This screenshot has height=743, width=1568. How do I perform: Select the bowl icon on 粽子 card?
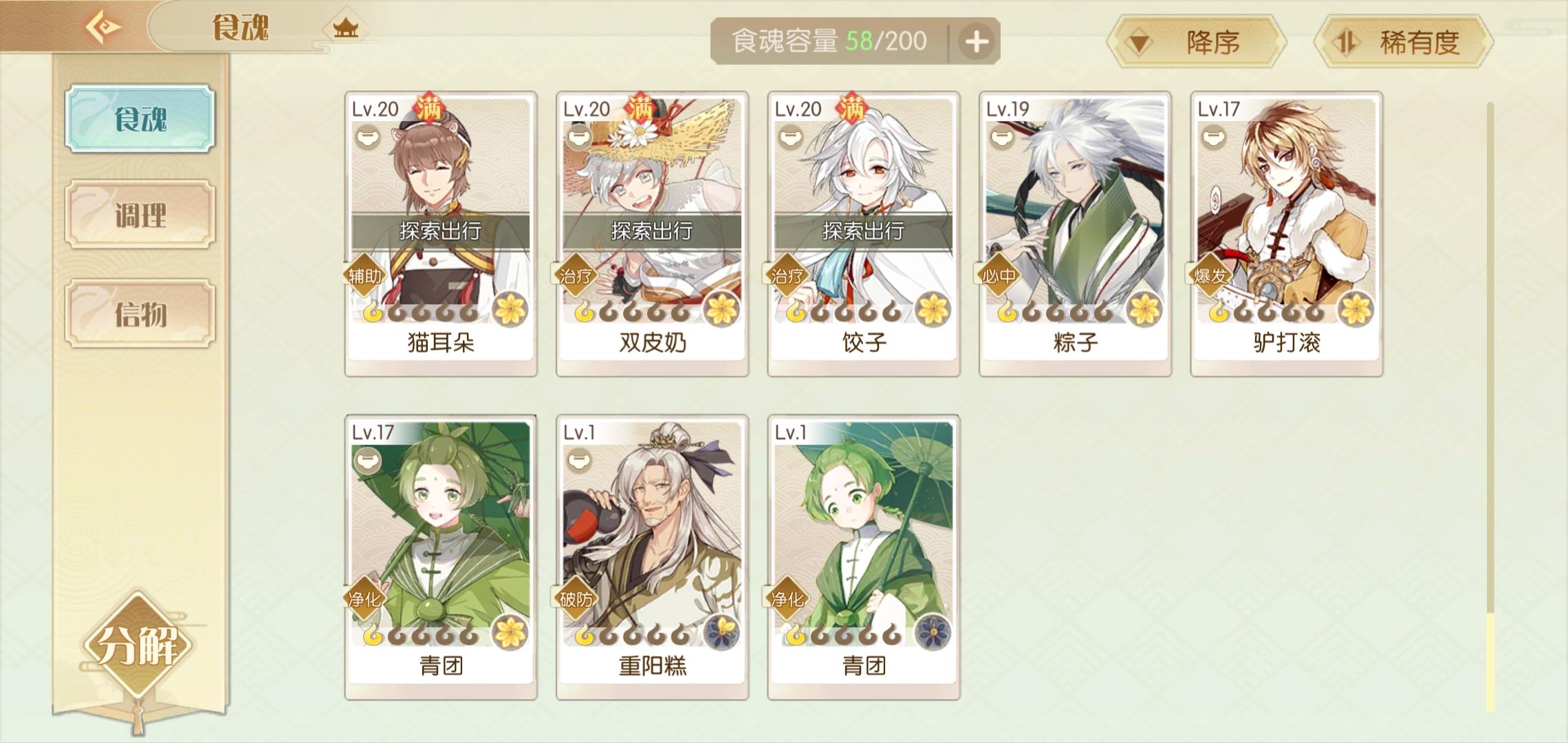(1001, 137)
